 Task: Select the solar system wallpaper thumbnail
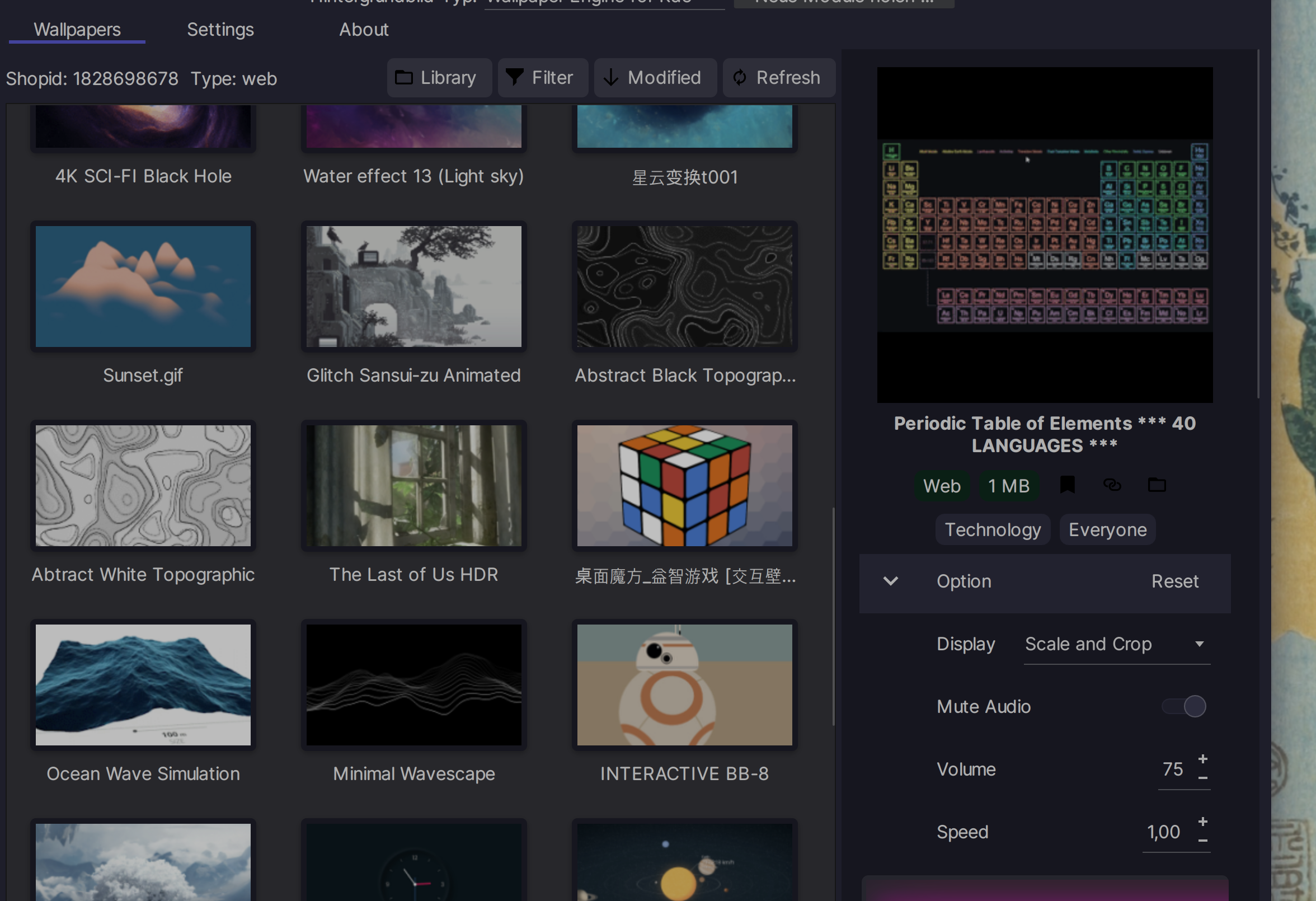point(685,861)
